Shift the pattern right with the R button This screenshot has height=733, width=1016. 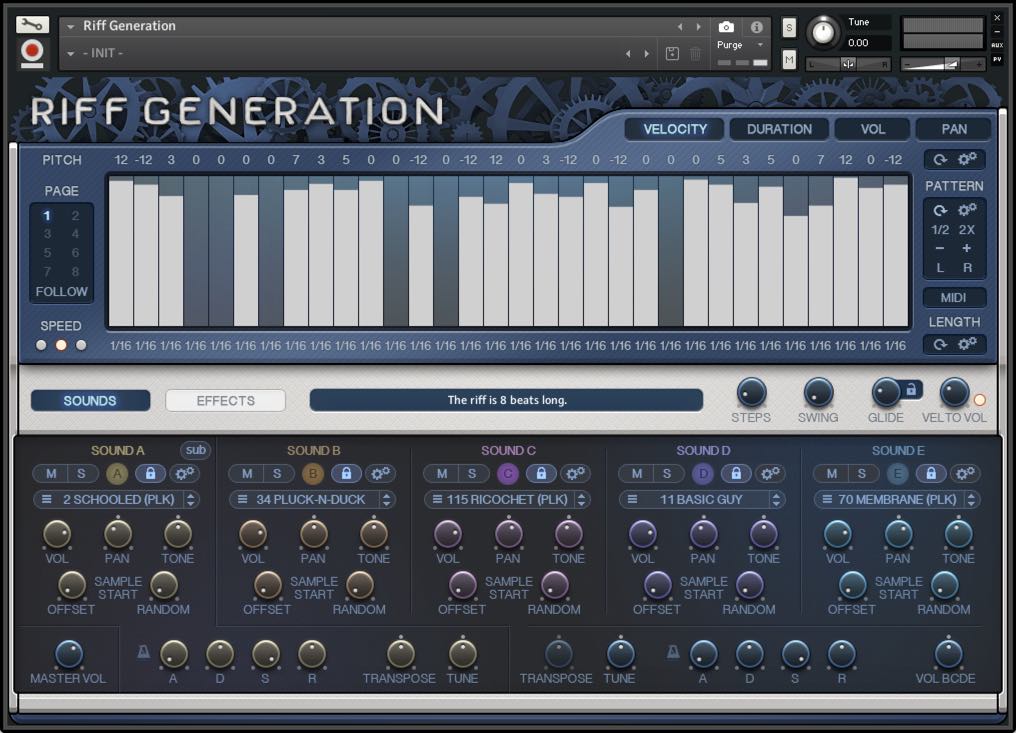tap(967, 268)
